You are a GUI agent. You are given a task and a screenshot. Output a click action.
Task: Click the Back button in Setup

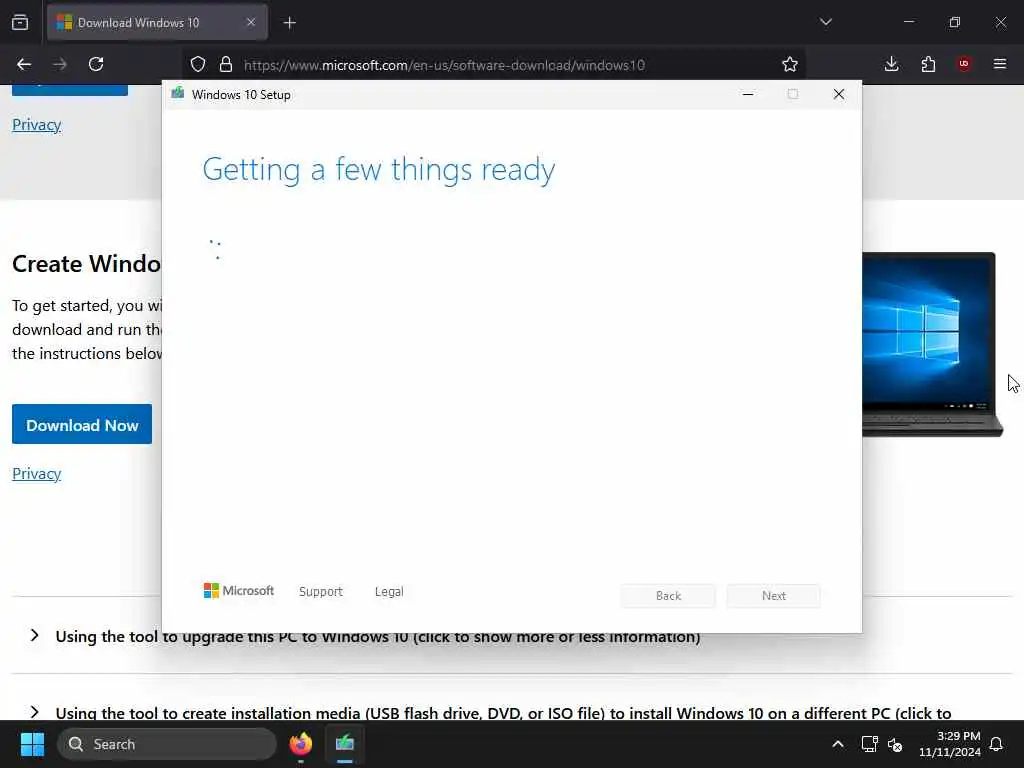pyautogui.click(x=668, y=596)
